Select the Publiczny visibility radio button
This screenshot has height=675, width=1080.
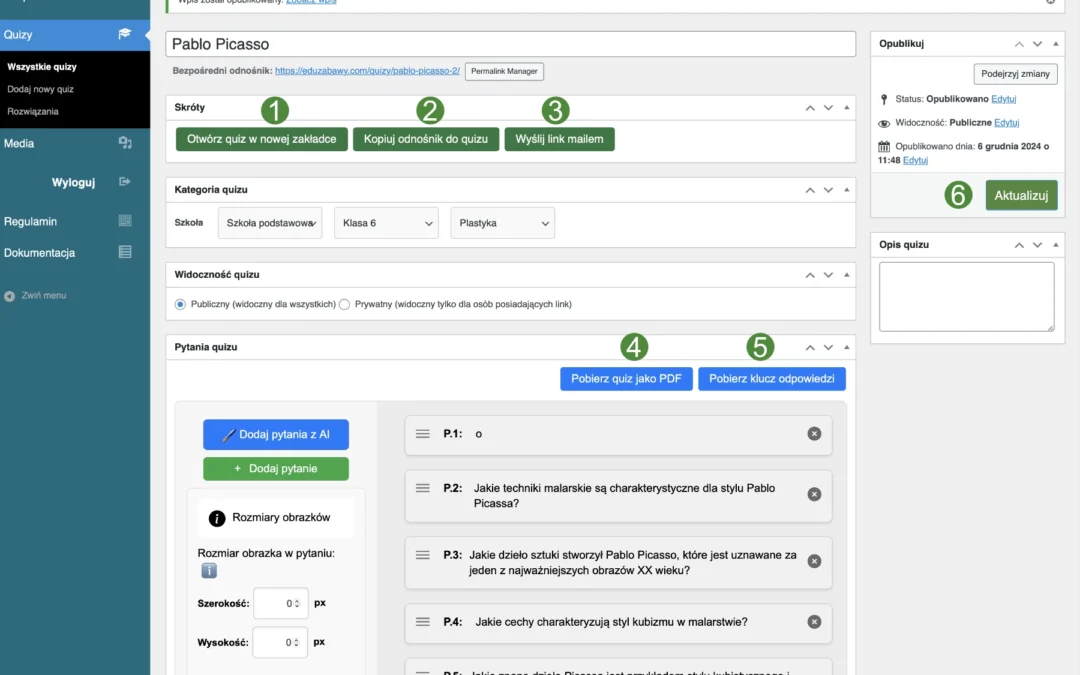[181, 304]
